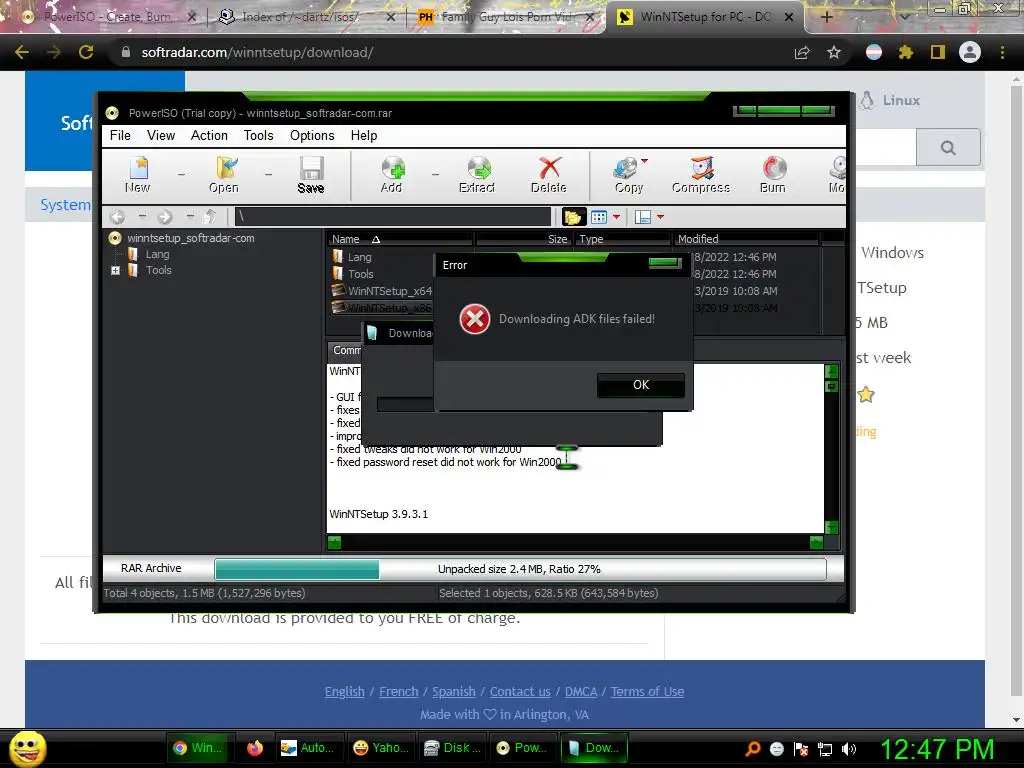
Task: Click the Open toolbar icon in PowerISO
Action: tap(224, 175)
